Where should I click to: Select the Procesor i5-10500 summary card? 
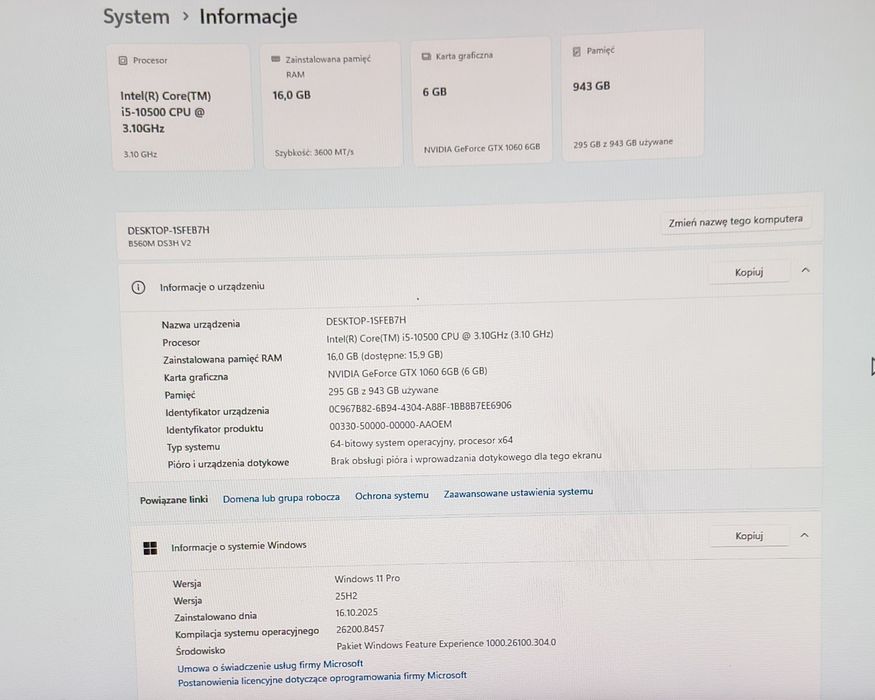(x=181, y=107)
